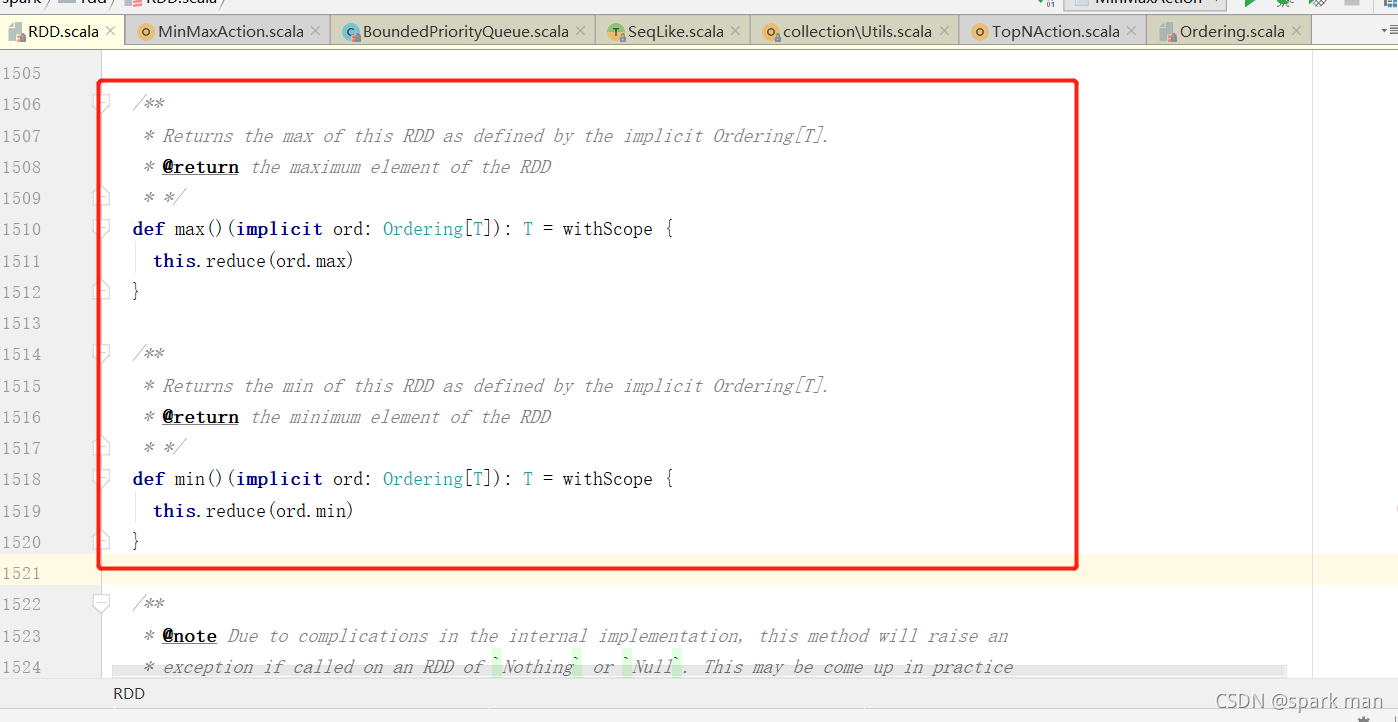Open the collection\Utils.scala tab
This screenshot has height=722, width=1398.
856,31
